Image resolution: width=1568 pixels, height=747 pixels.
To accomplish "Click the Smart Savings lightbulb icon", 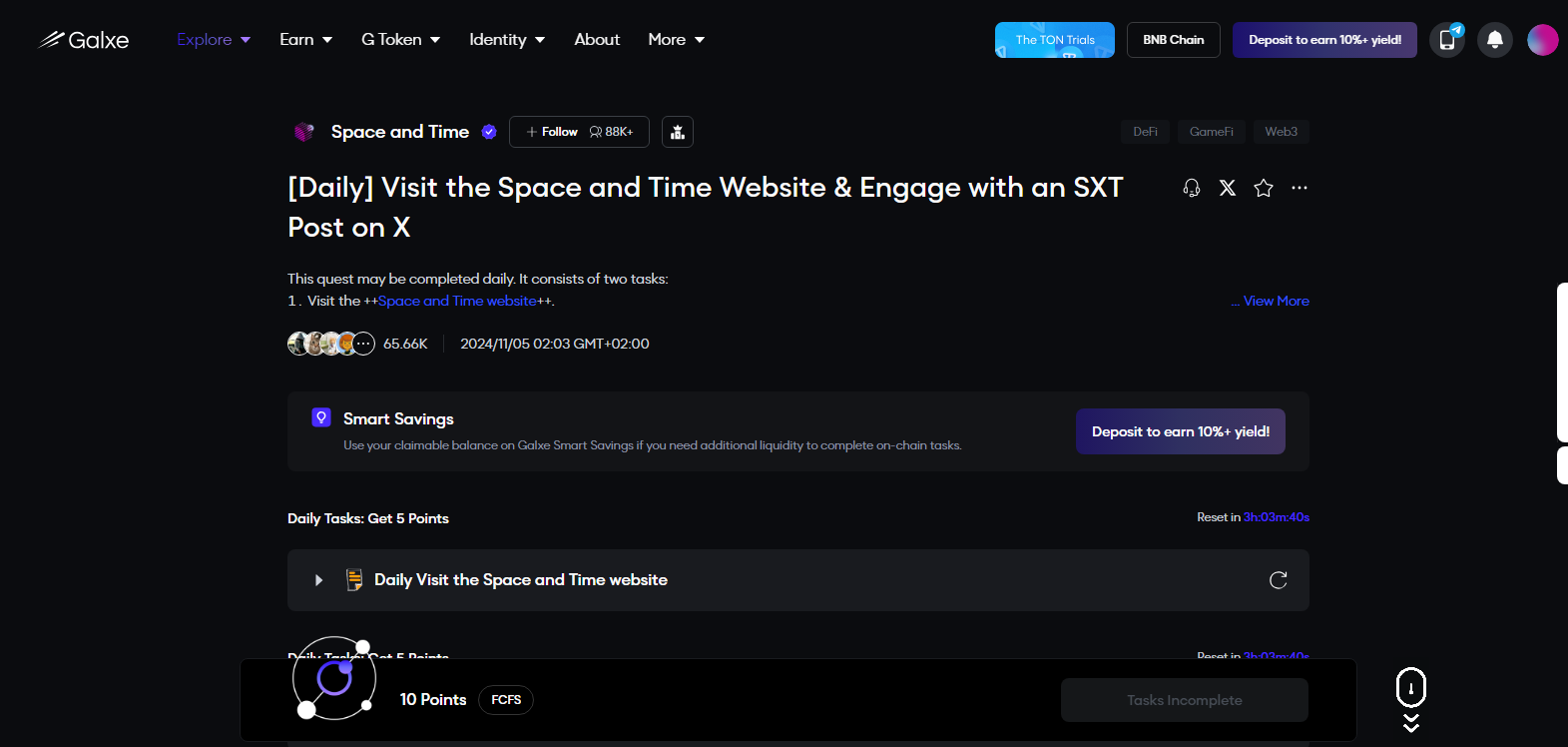I will [x=321, y=417].
